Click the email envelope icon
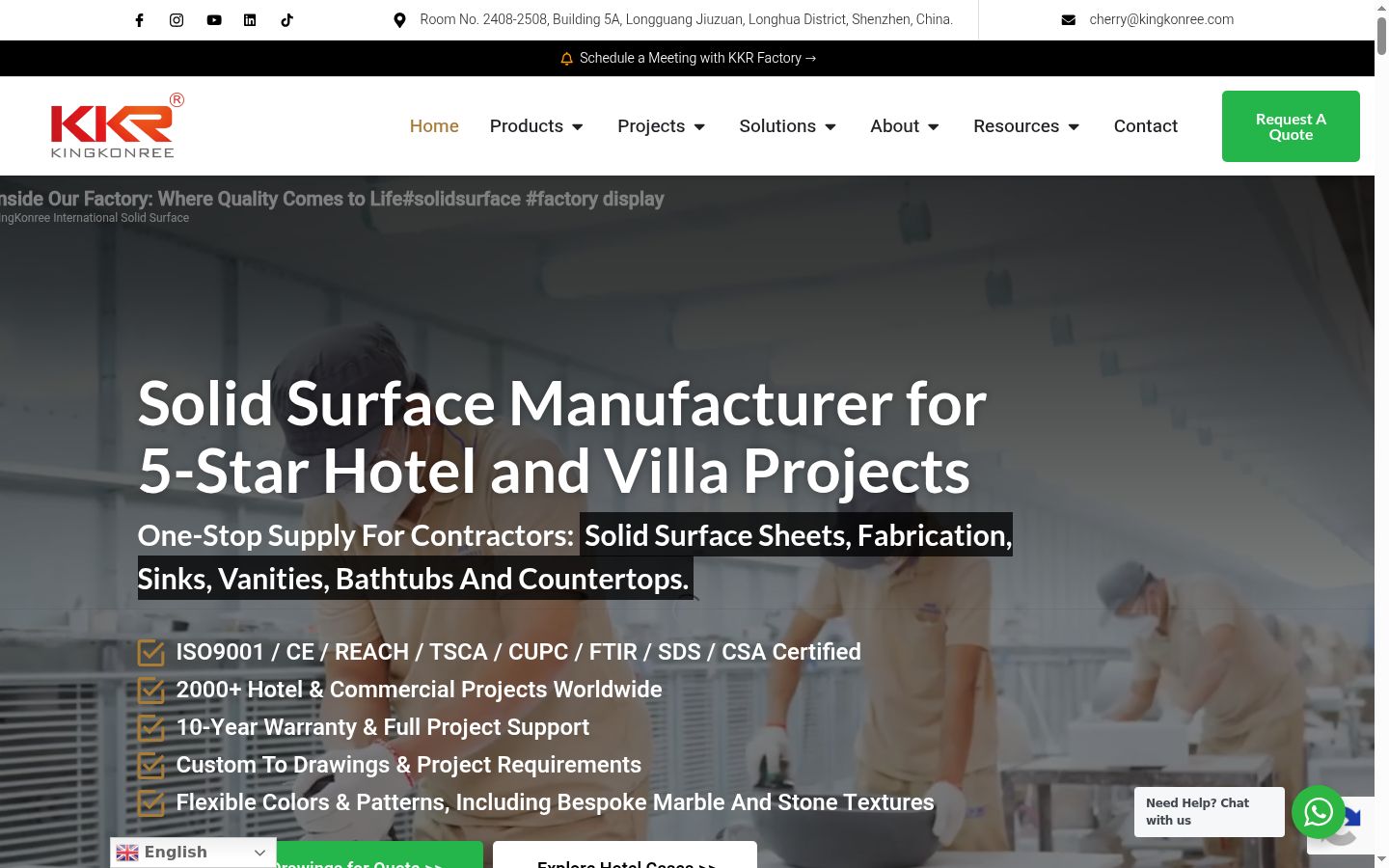The width and height of the screenshot is (1389, 868). point(1069,20)
